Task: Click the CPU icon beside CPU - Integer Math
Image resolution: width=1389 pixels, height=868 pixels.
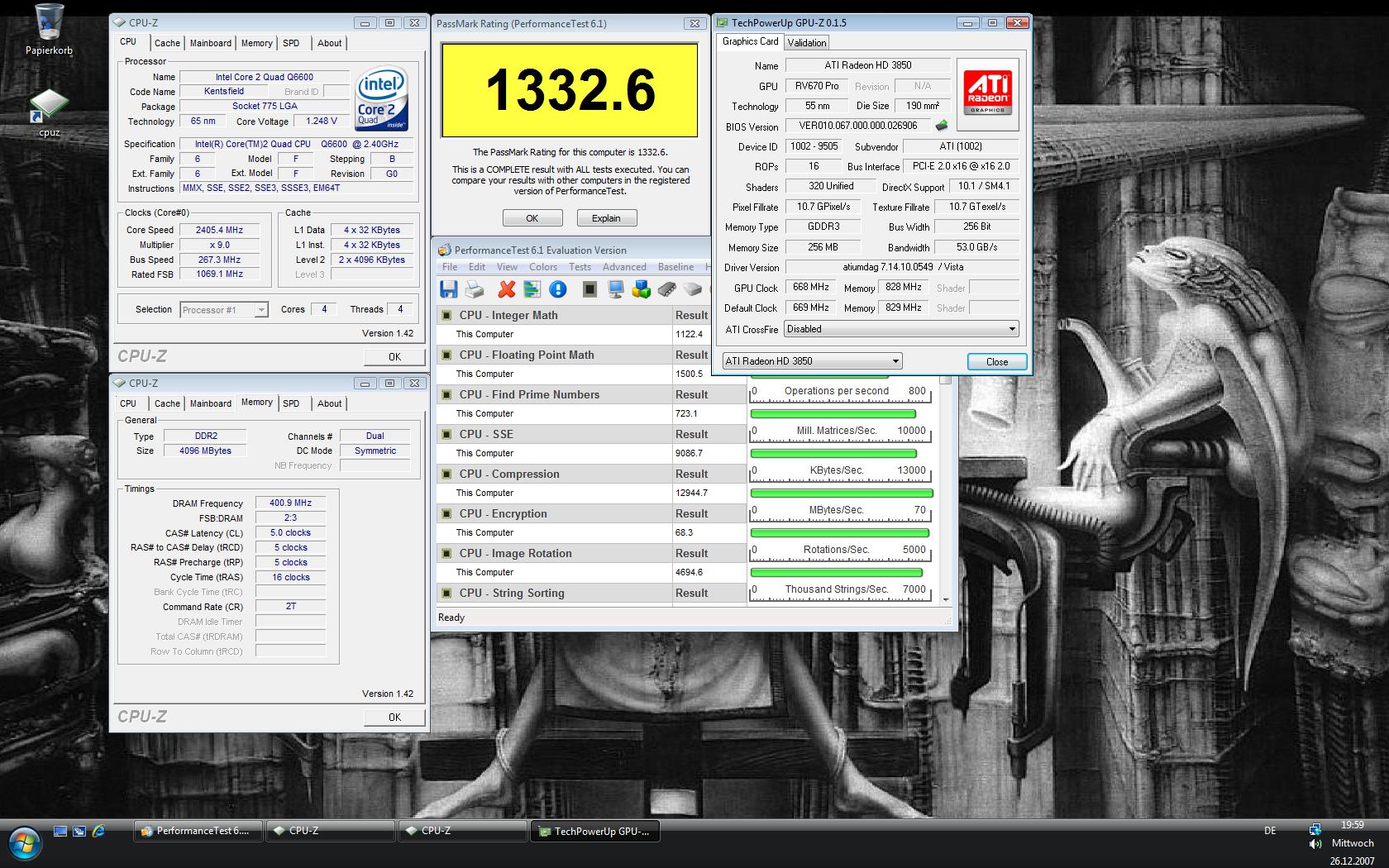Action: (446, 315)
